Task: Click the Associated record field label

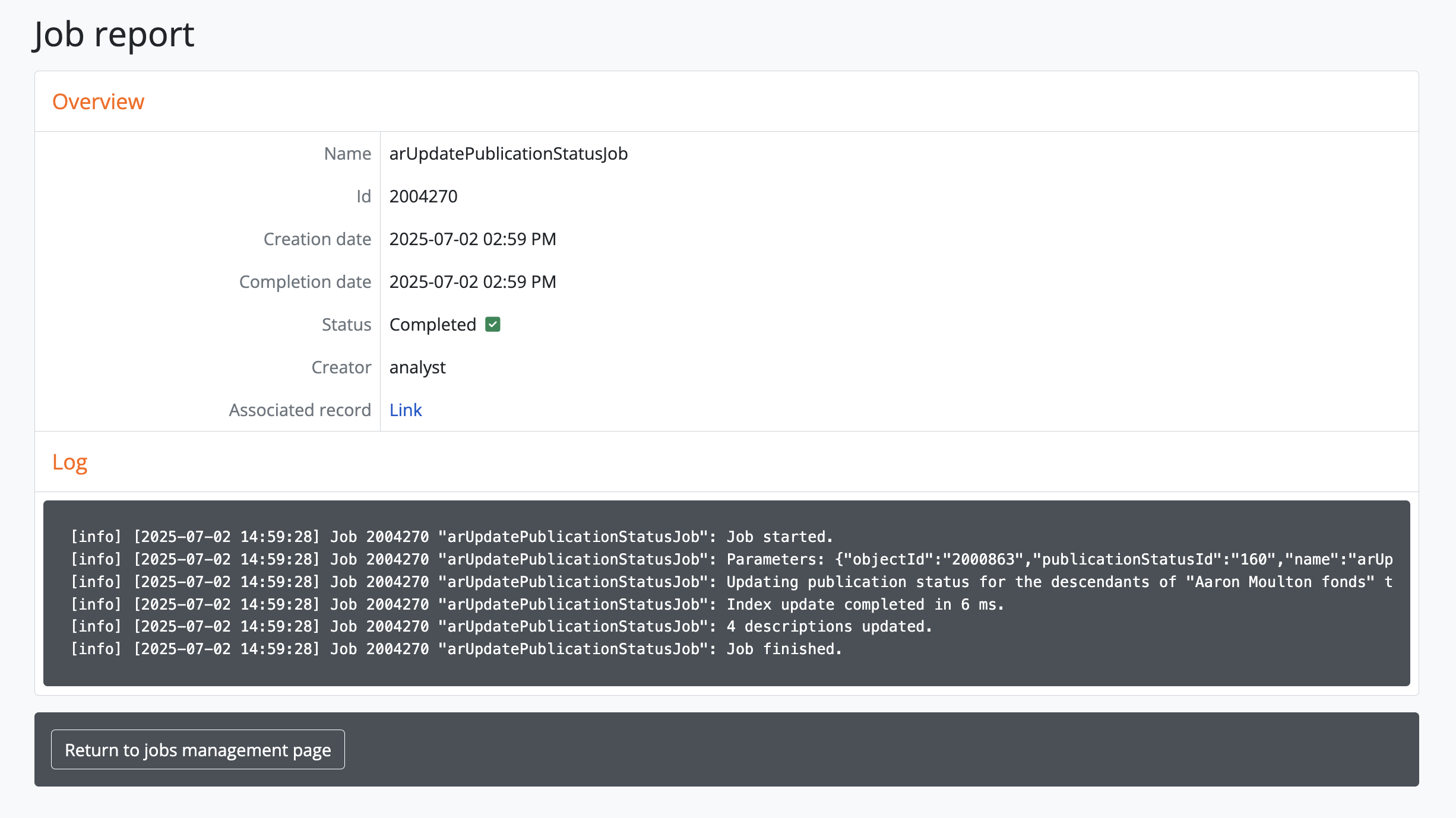Action: pos(300,410)
